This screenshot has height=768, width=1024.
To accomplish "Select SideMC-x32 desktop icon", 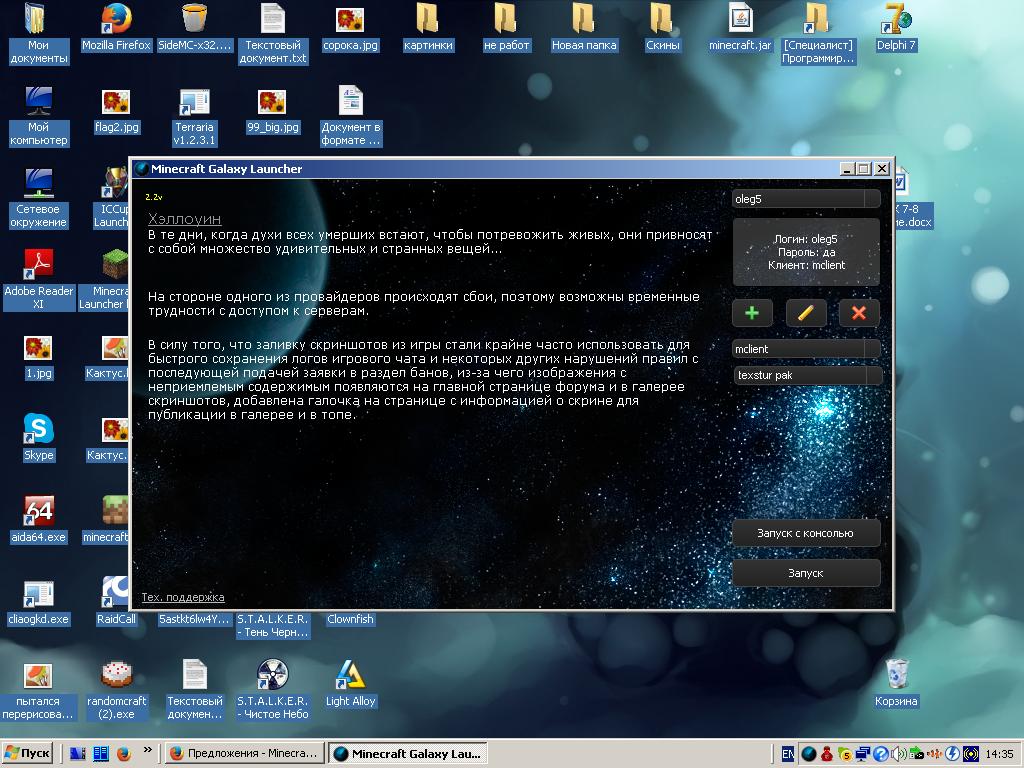I will point(194,28).
